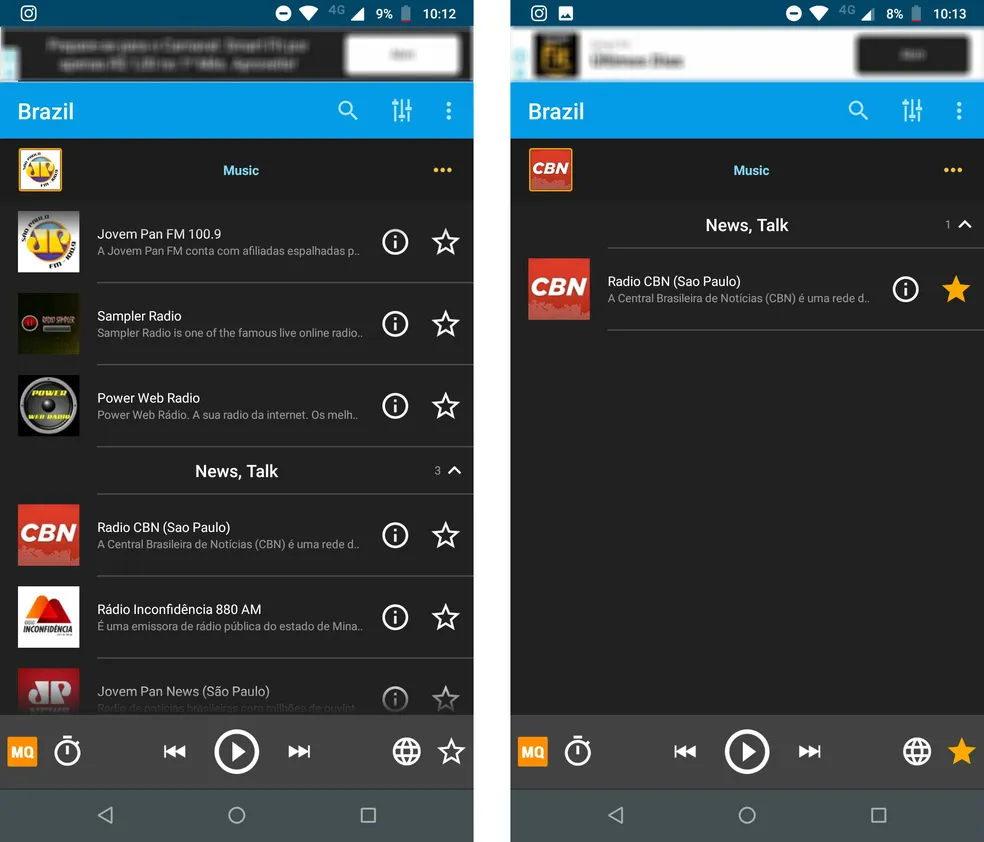Show info for Sampler Radio
The width and height of the screenshot is (984, 842).
[395, 324]
